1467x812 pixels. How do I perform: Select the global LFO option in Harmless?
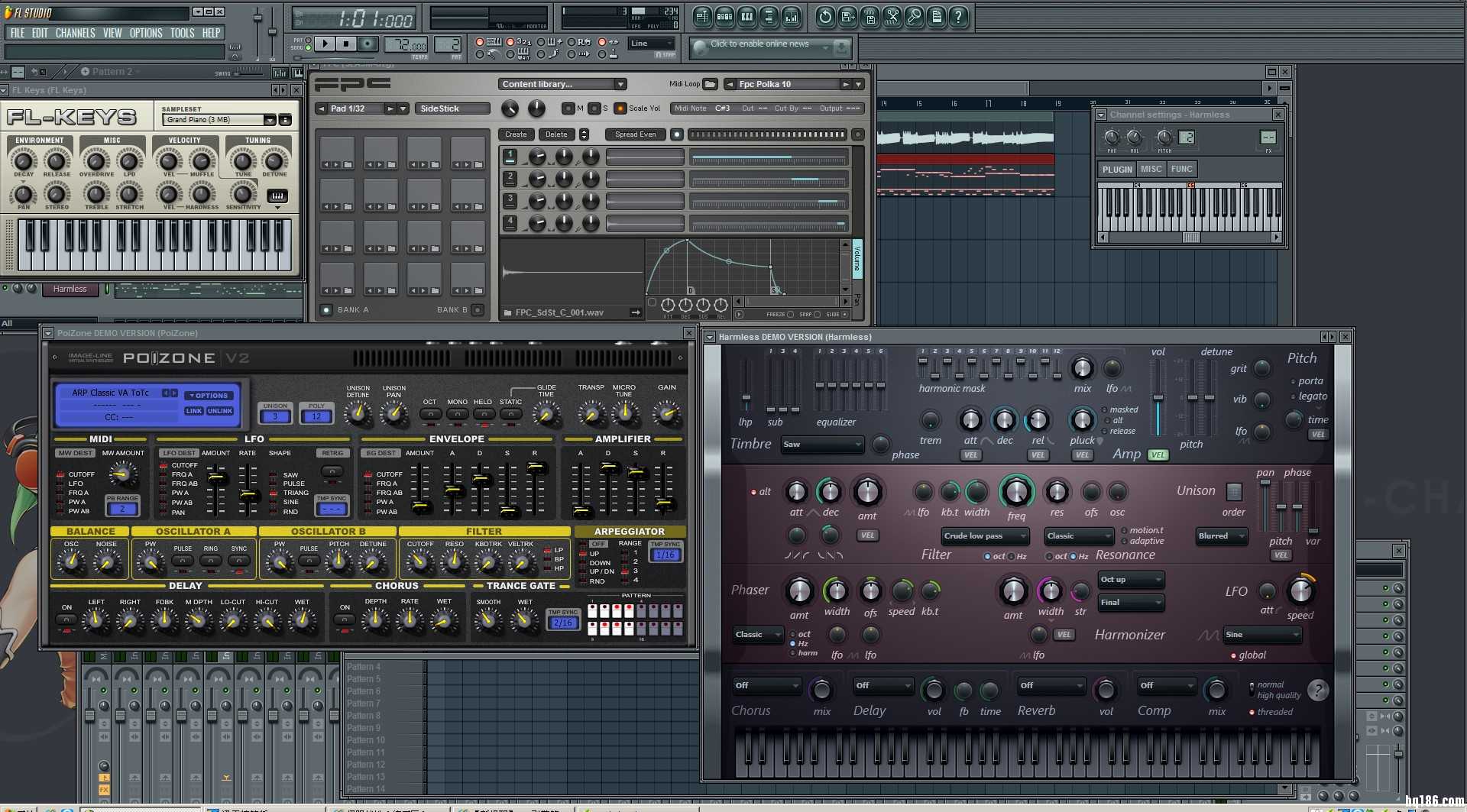click(1233, 655)
